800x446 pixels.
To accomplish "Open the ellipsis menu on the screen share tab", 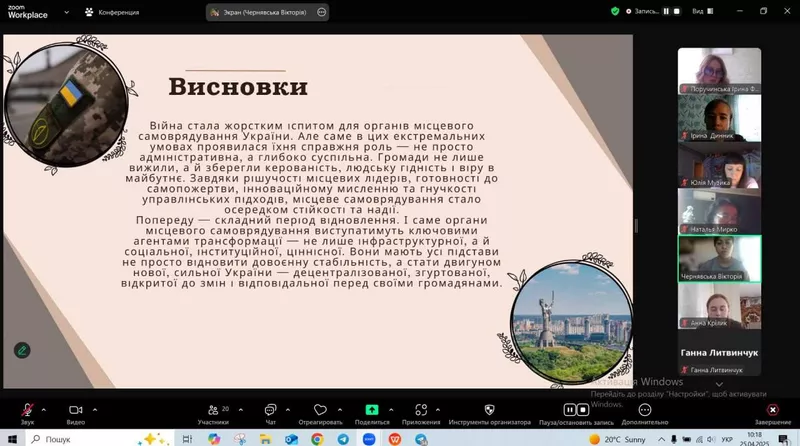I will click(x=321, y=12).
